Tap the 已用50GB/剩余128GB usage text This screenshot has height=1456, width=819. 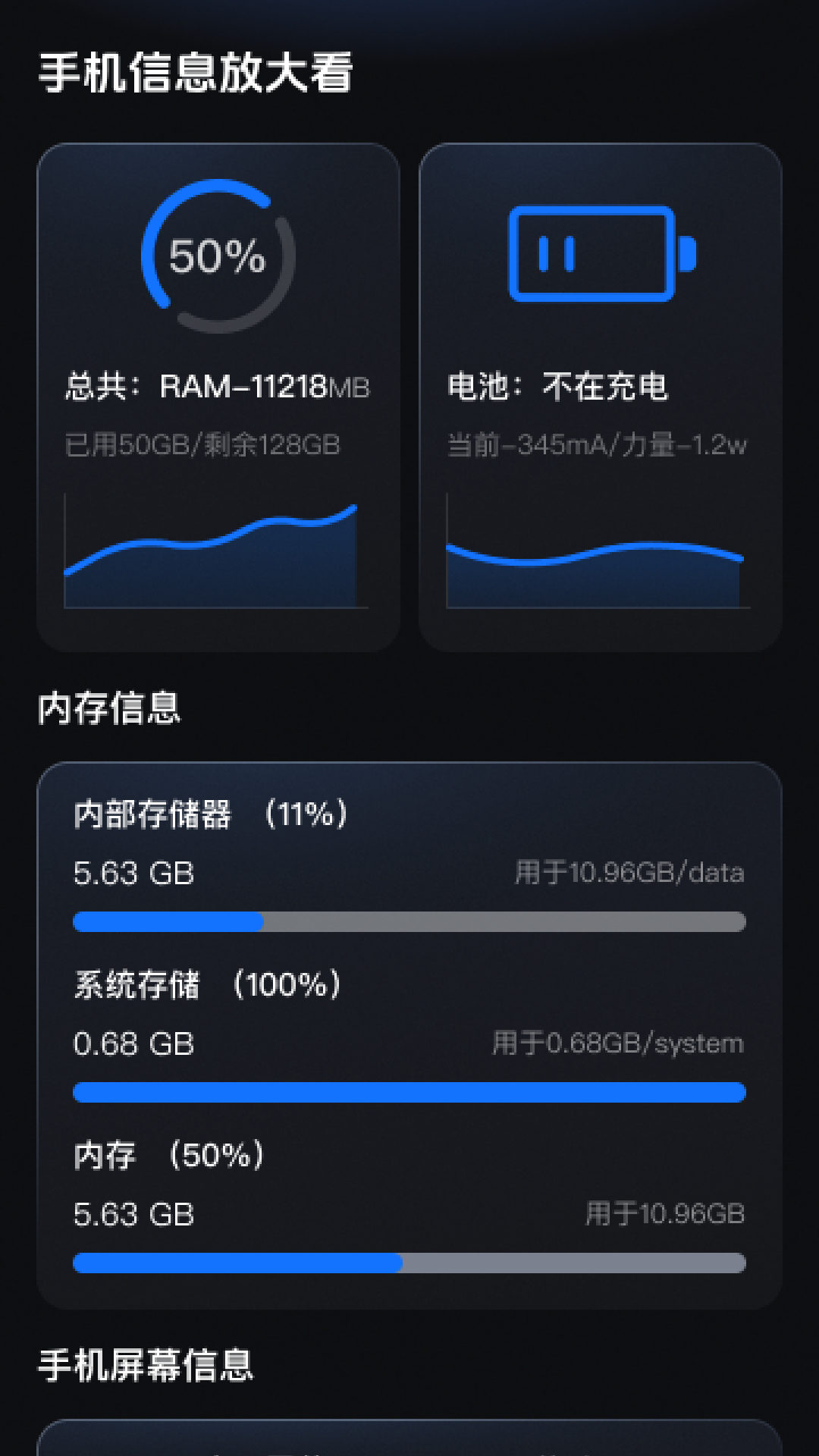point(202,444)
